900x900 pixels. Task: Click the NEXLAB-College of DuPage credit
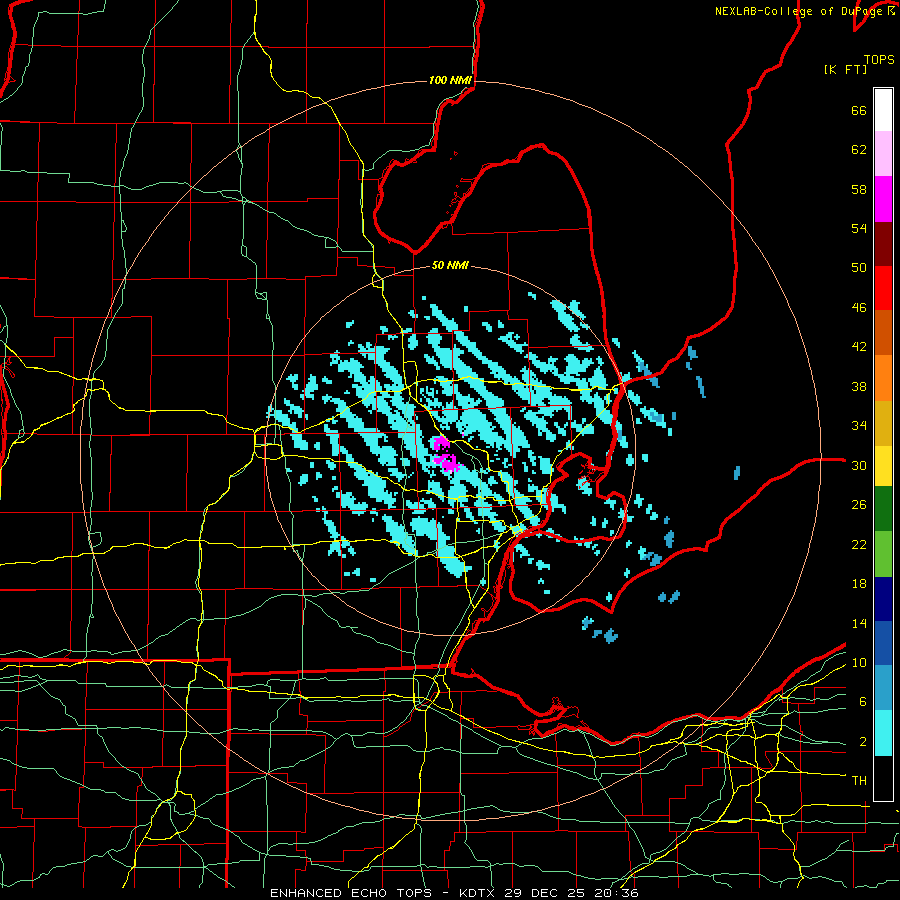pyautogui.click(x=801, y=11)
